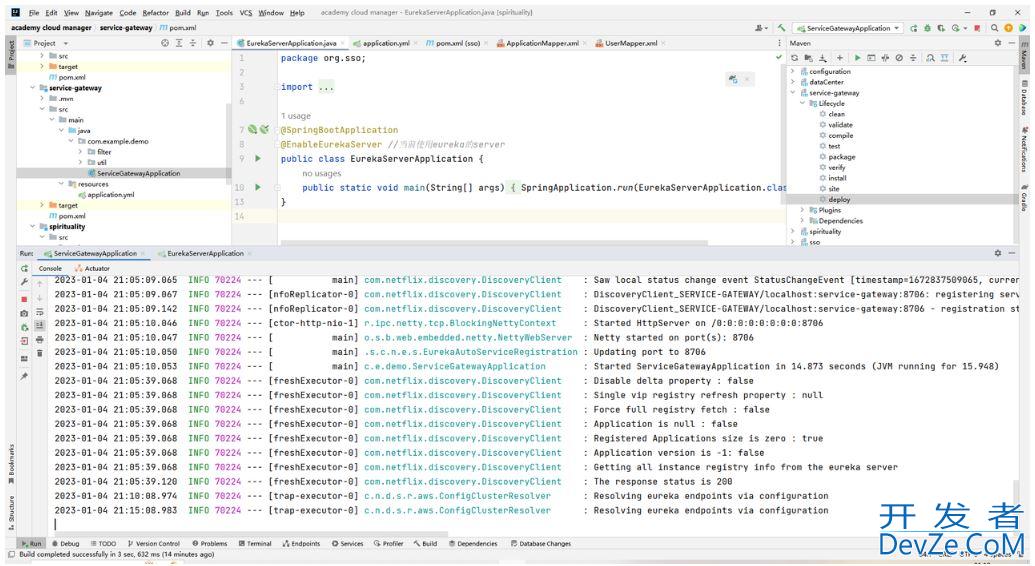
Task: Expand folded import statement
Action: click(326, 87)
